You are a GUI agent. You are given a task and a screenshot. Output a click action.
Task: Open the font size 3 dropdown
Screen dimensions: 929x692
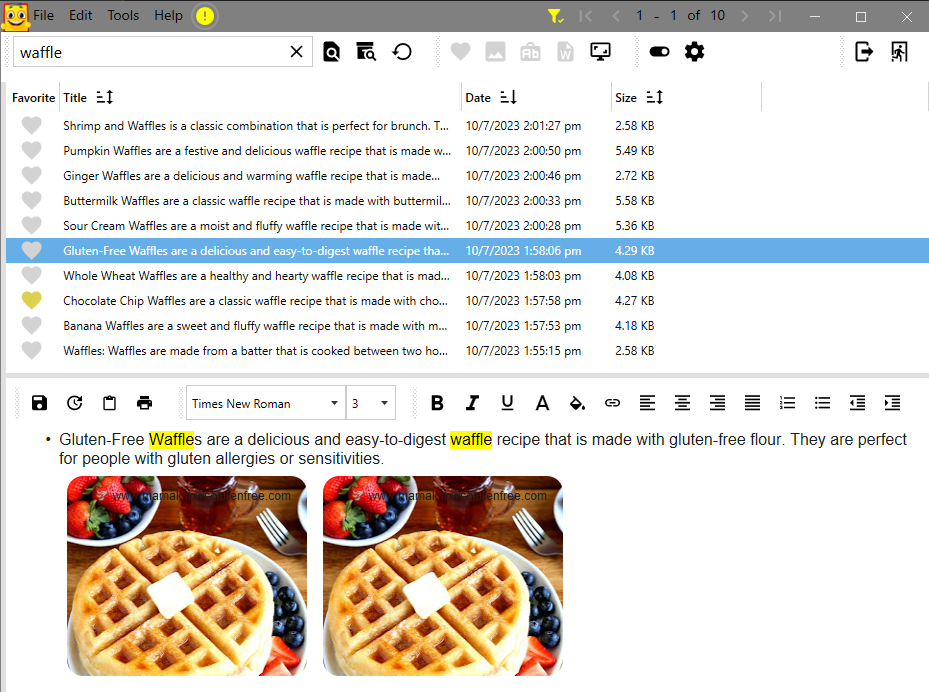[370, 403]
